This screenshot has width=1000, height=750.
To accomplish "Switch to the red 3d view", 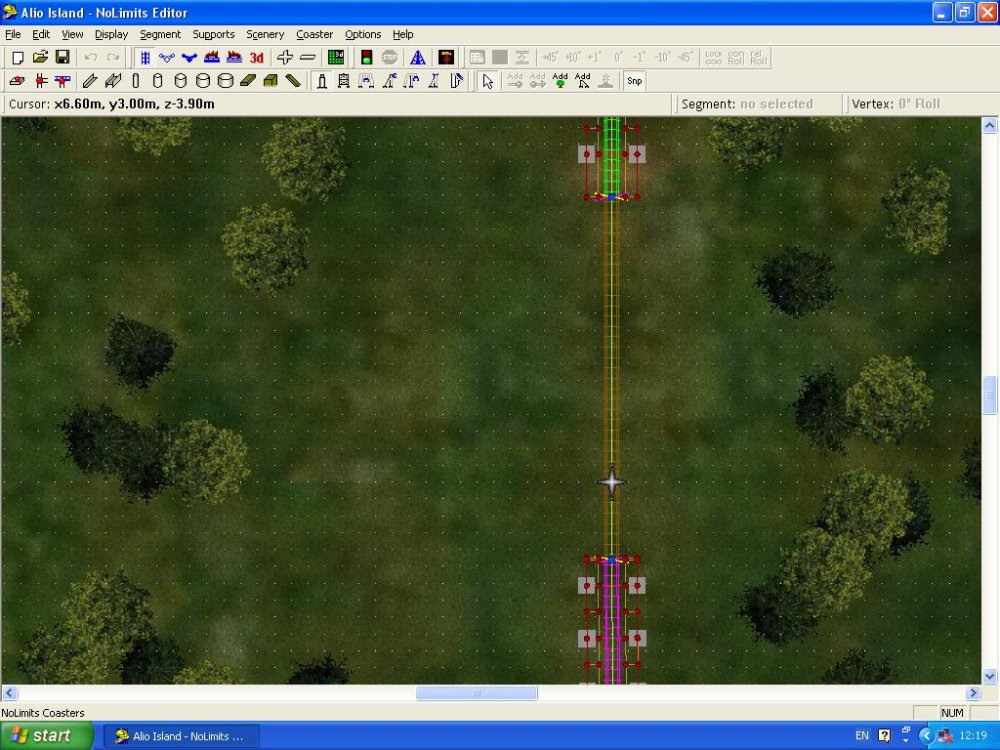I will 257,58.
